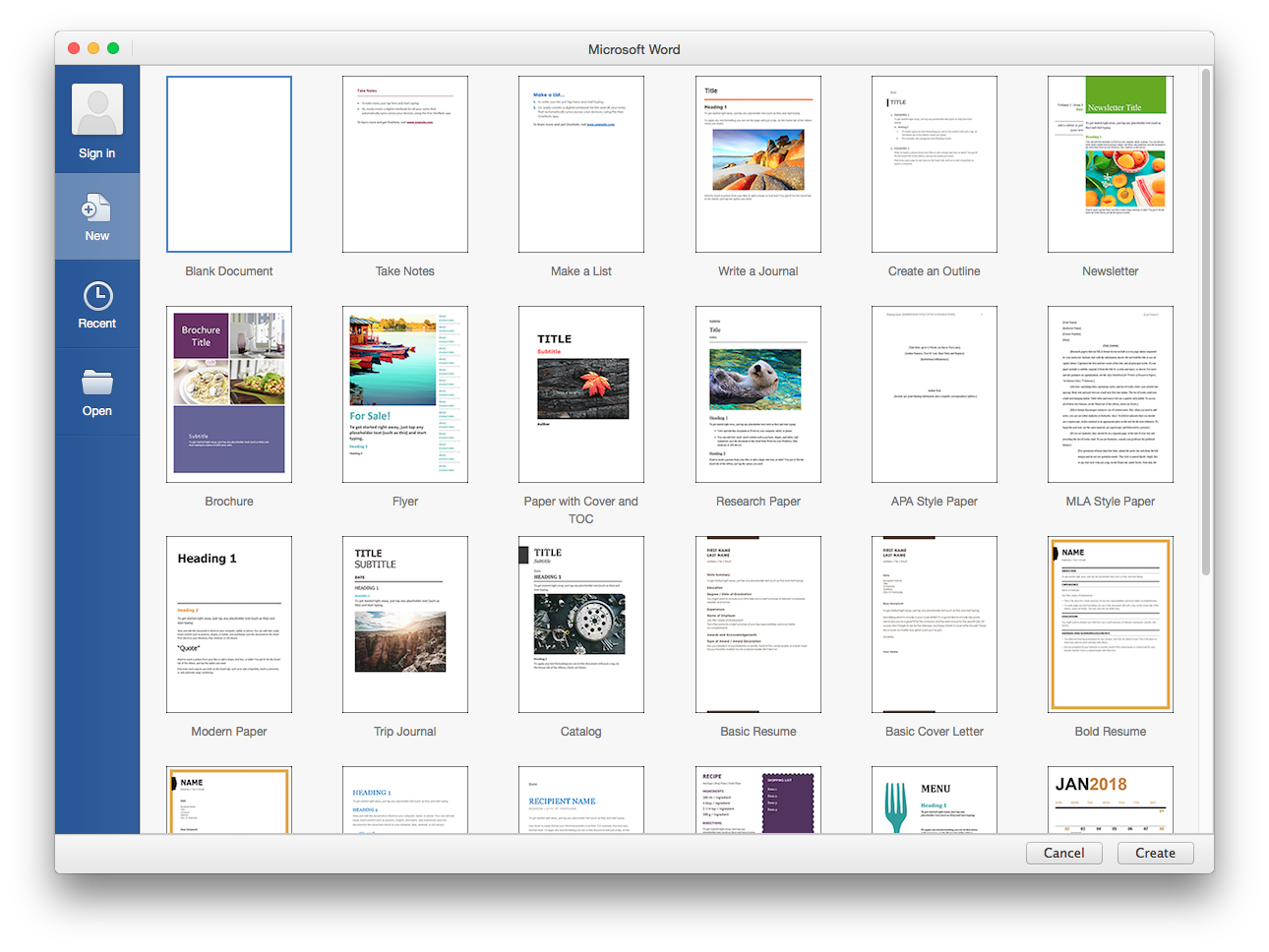Choose the Paper with Cover and TOC thumbnail
1269x952 pixels.
[581, 394]
